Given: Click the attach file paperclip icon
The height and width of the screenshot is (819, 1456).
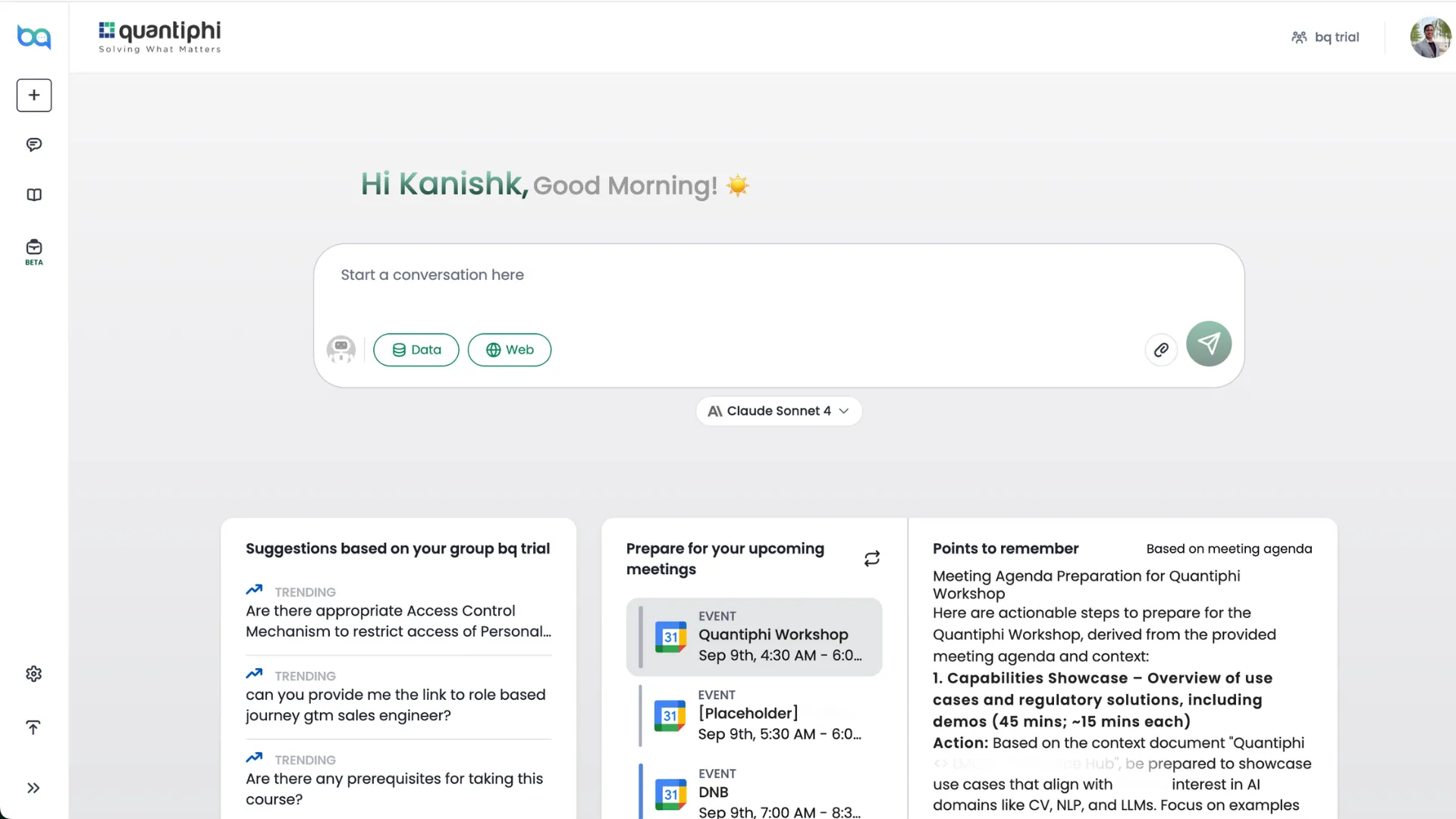Looking at the screenshot, I should pyautogui.click(x=1161, y=350).
